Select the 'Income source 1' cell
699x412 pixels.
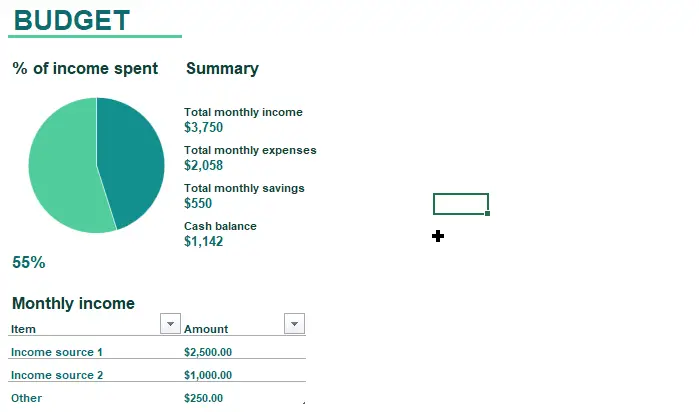coord(57,352)
